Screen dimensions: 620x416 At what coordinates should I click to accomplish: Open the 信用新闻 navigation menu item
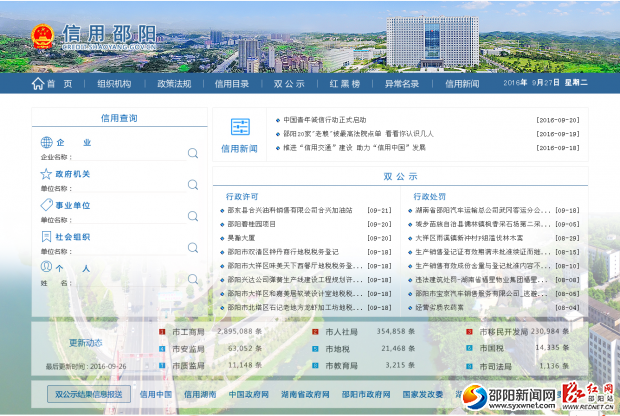click(462, 84)
